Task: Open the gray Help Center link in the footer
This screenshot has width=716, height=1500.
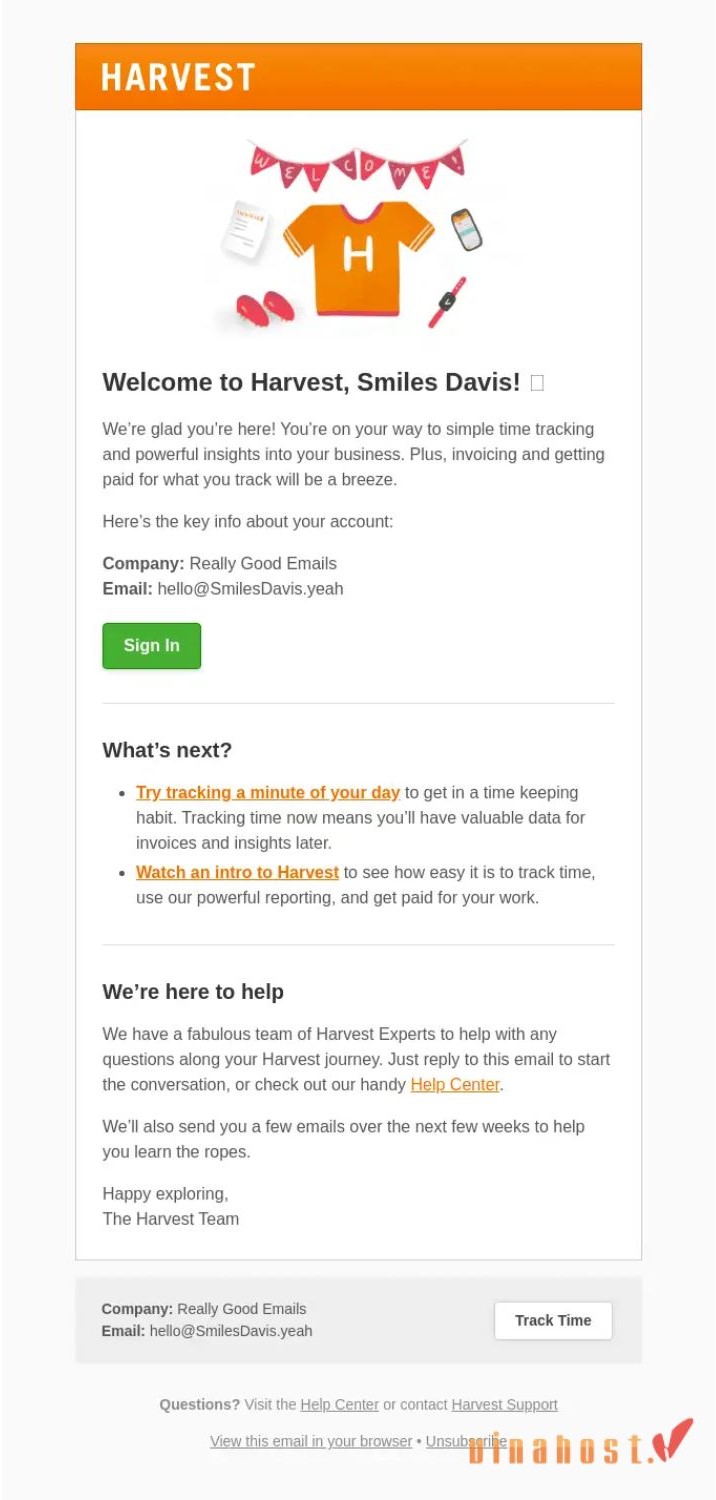Action: (339, 1404)
